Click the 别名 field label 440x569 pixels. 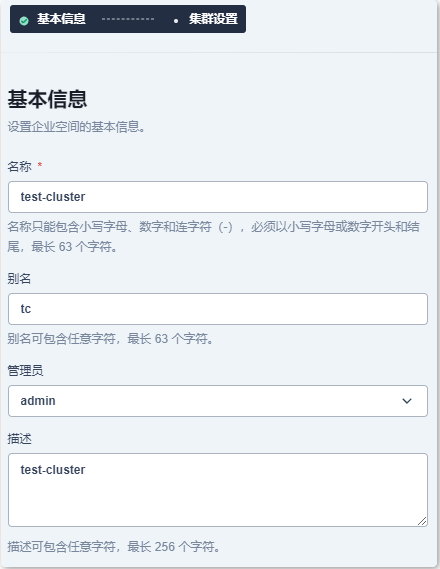pyautogui.click(x=19, y=278)
